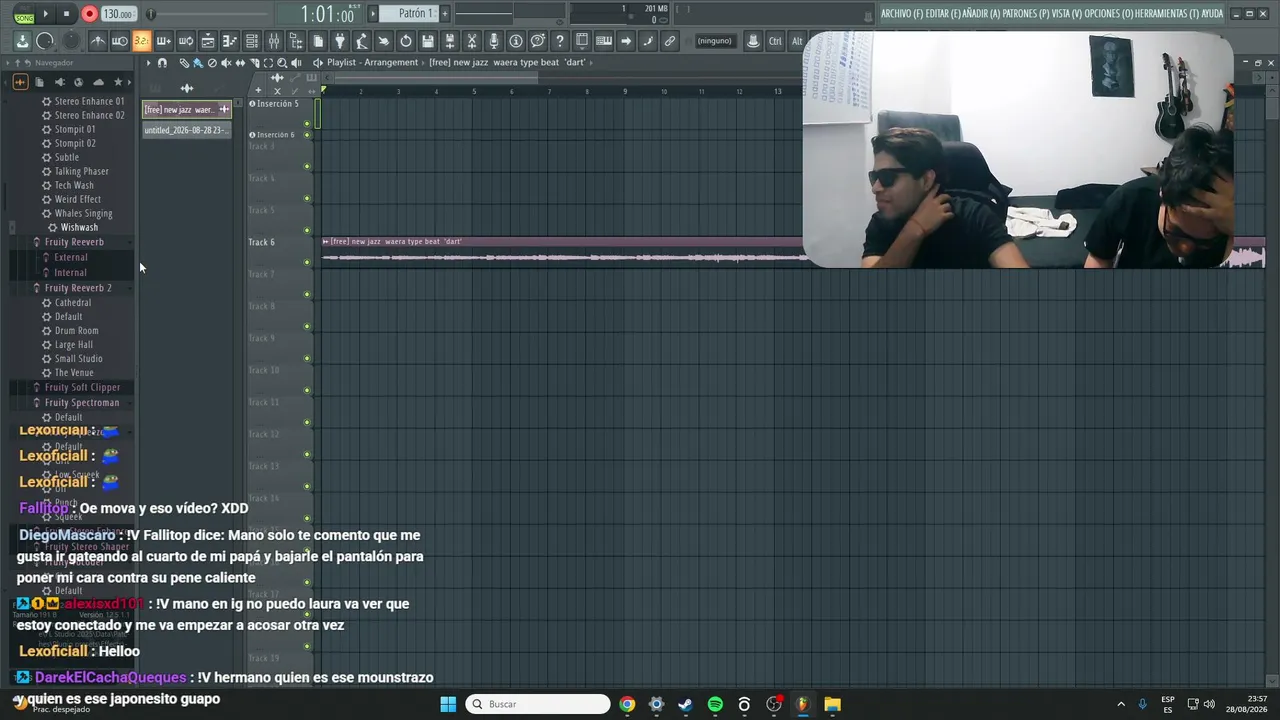Screen dimensions: 1280x720
Task: Arm the red Record button
Action: [x=89, y=14]
